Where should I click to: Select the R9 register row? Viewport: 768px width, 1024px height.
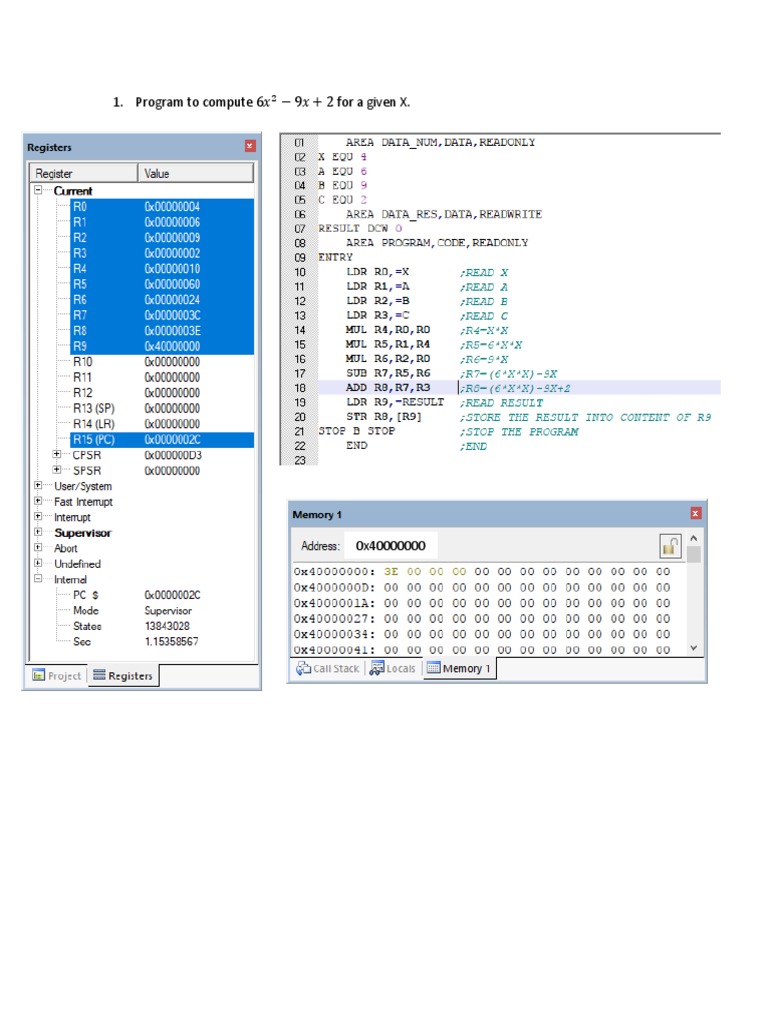tap(162, 346)
